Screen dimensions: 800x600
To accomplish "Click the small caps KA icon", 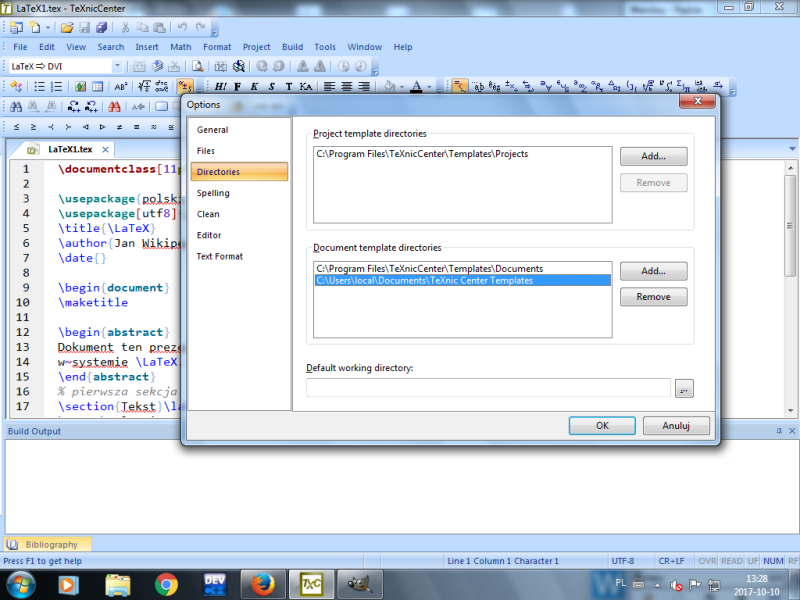I will 306,86.
